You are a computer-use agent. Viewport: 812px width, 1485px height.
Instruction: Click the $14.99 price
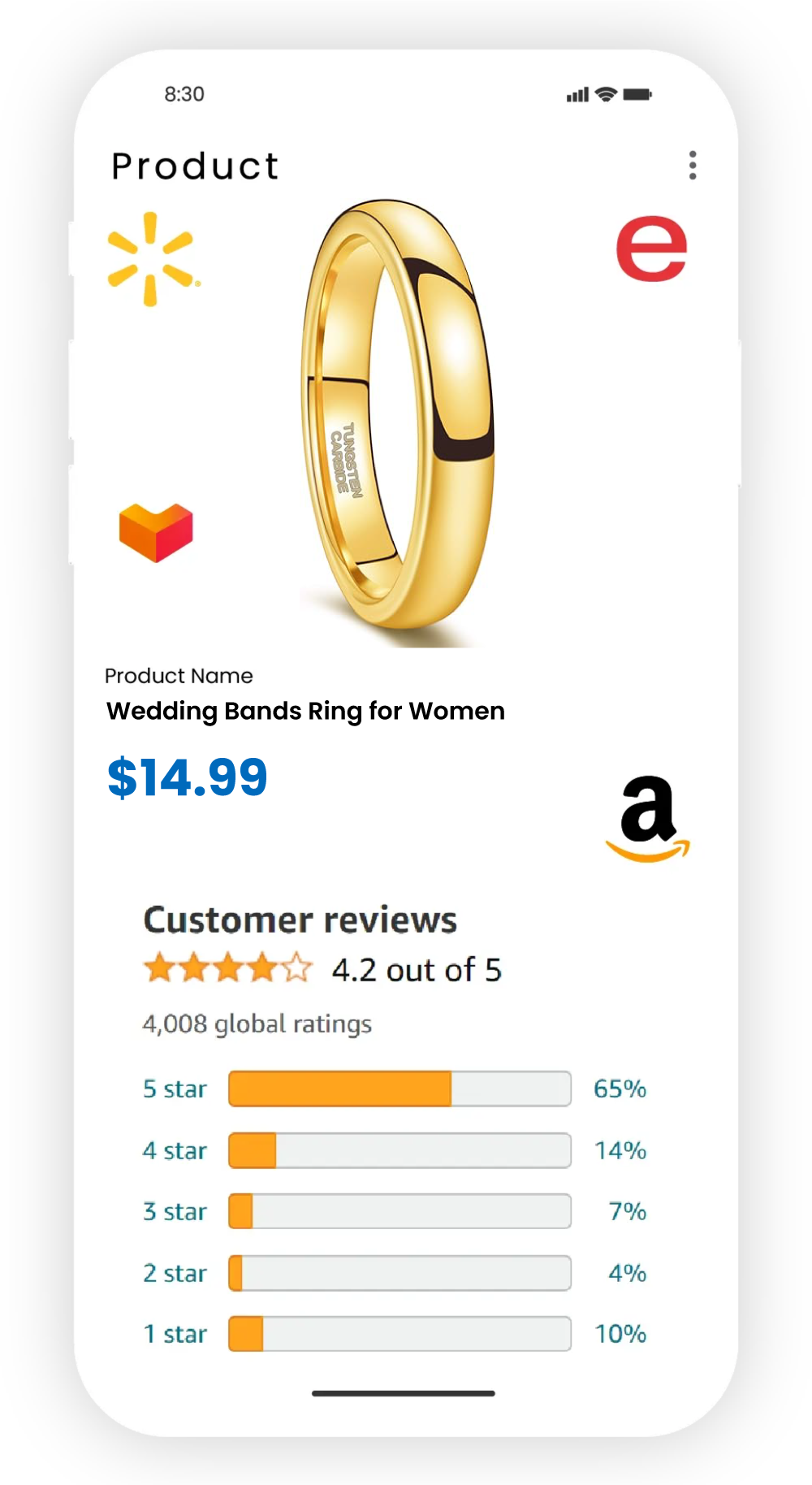(x=188, y=777)
